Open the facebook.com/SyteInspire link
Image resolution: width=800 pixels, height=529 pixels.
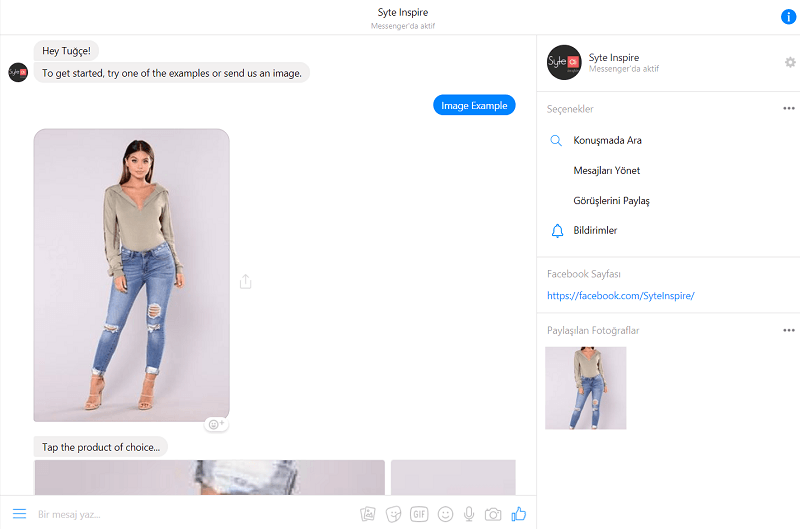pyautogui.click(x=620, y=296)
